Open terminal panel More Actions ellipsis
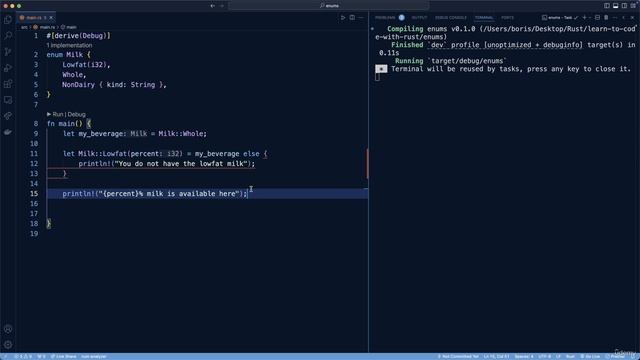Viewport: 640px width, 360px height. click(x=615, y=18)
